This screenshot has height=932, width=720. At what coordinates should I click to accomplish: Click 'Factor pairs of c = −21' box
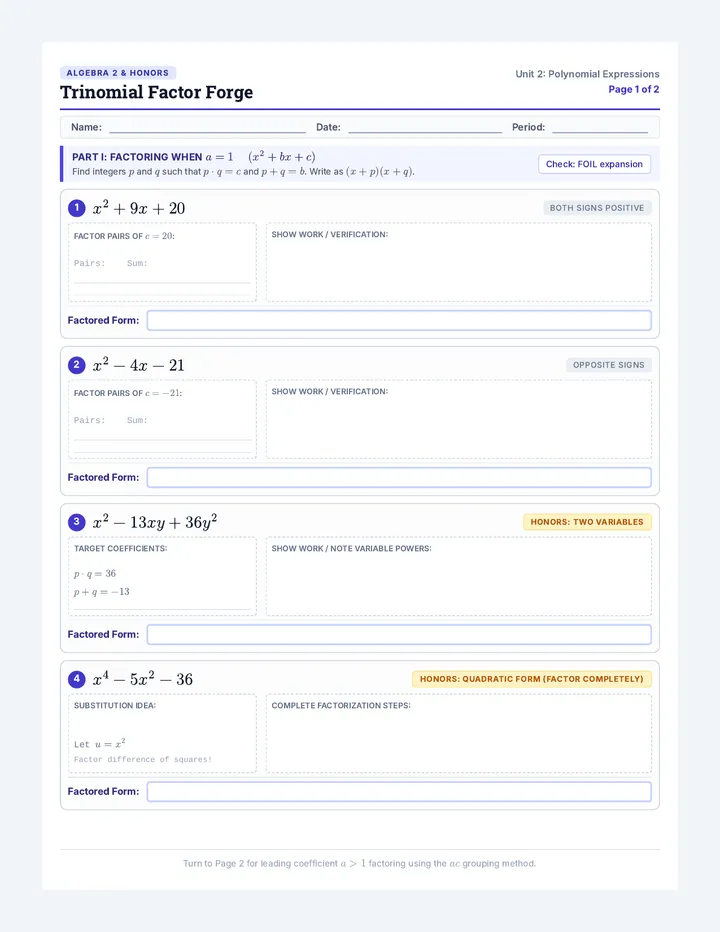click(x=162, y=419)
